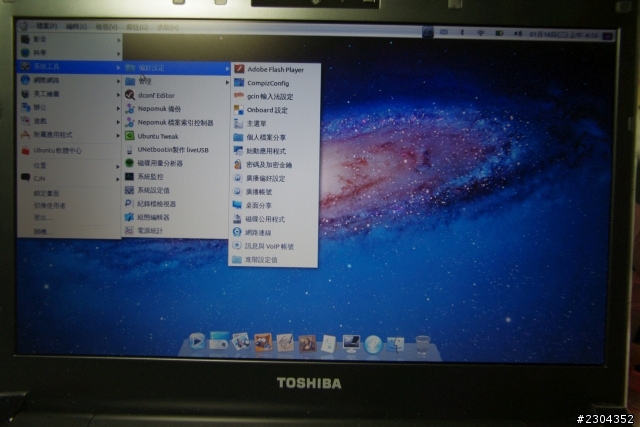
Task: Expand the 網際網路 submenu
Action: [x=70, y=80]
